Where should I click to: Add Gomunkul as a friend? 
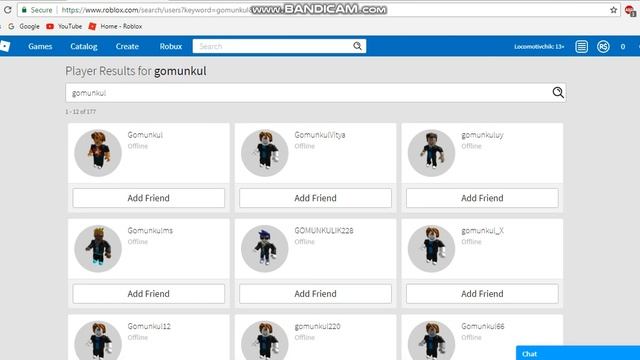(x=149, y=198)
